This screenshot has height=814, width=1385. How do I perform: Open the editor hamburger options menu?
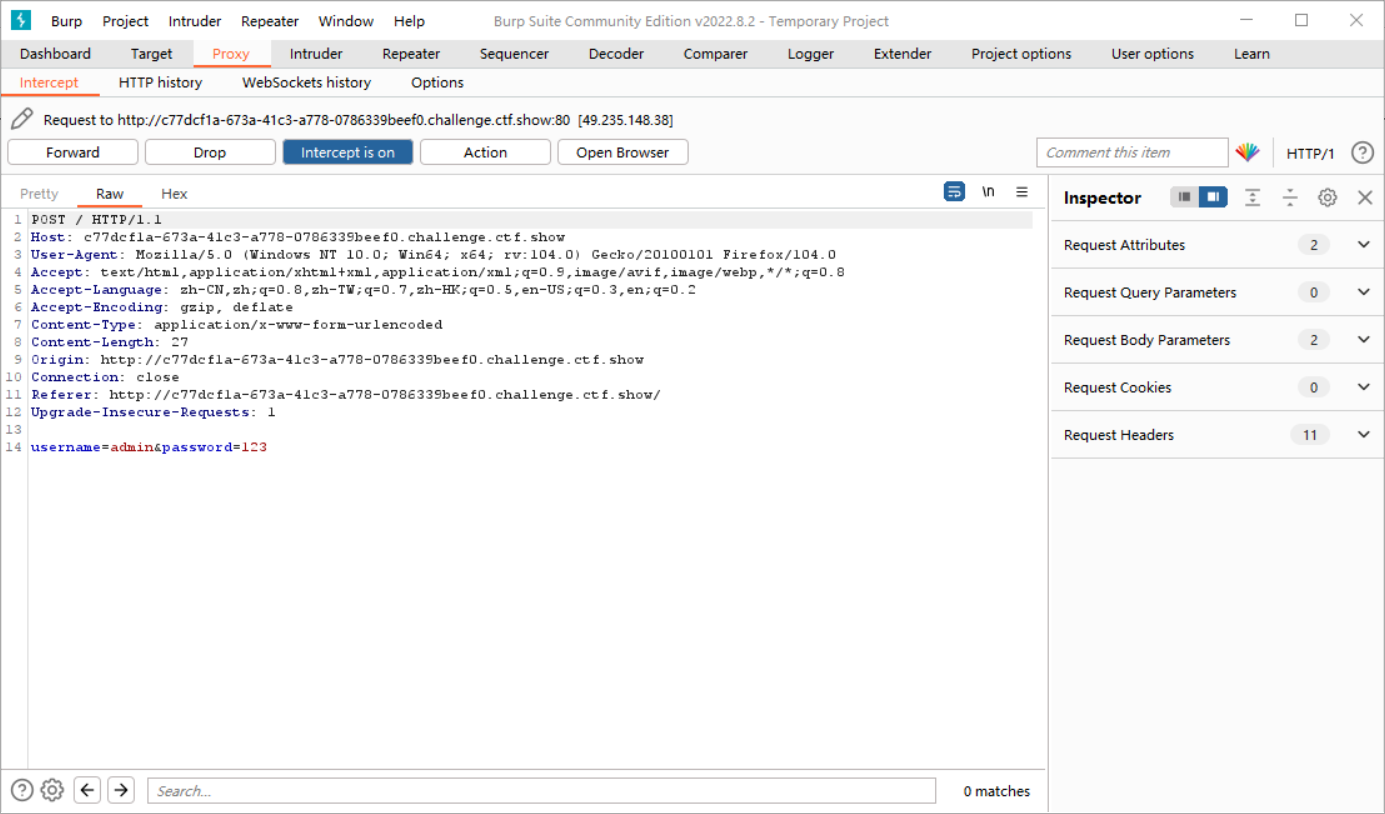[x=1022, y=192]
